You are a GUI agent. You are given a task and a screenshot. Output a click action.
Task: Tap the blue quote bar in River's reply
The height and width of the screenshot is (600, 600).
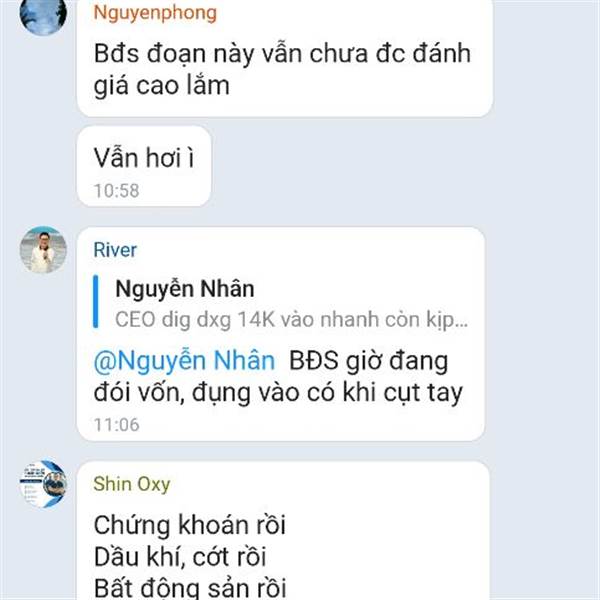[96, 302]
